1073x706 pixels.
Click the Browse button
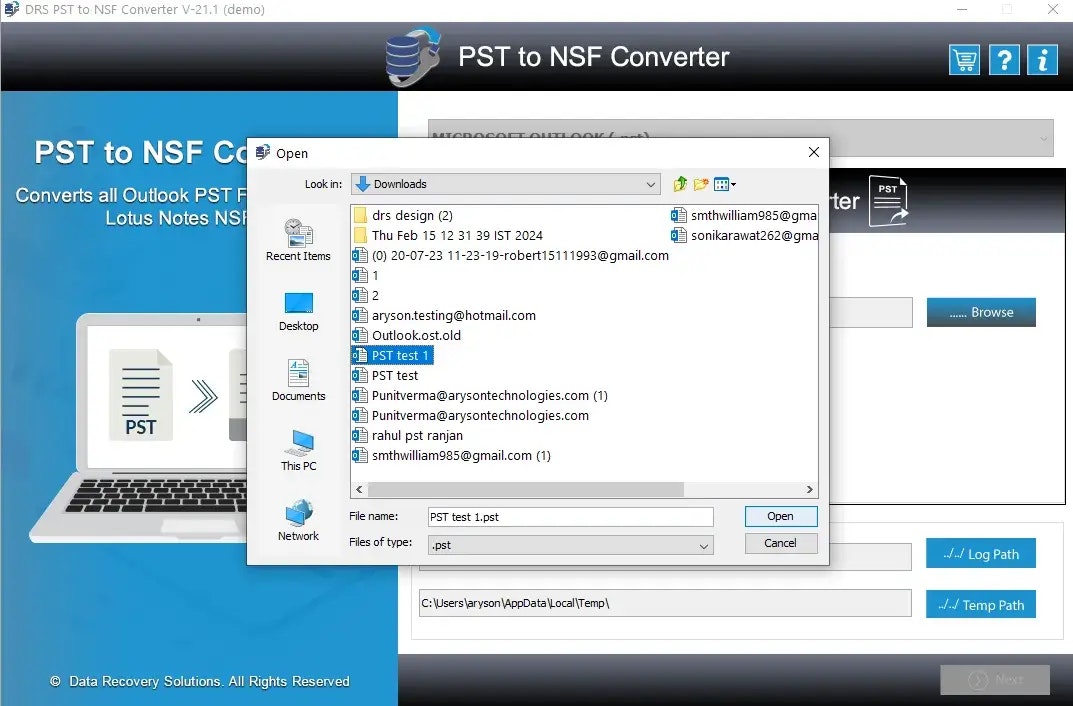tap(981, 312)
